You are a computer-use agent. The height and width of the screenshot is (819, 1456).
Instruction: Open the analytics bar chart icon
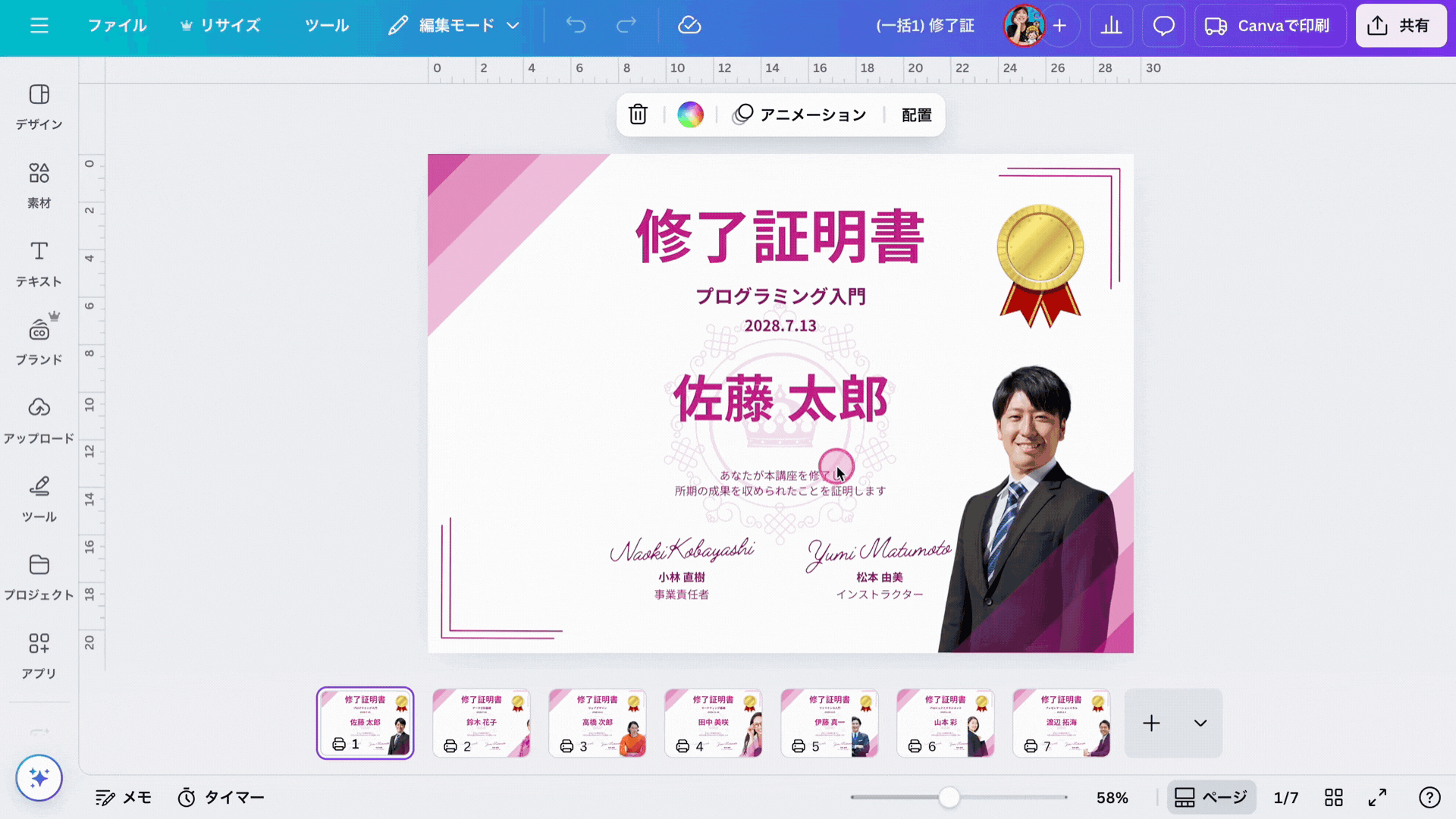point(1111,26)
